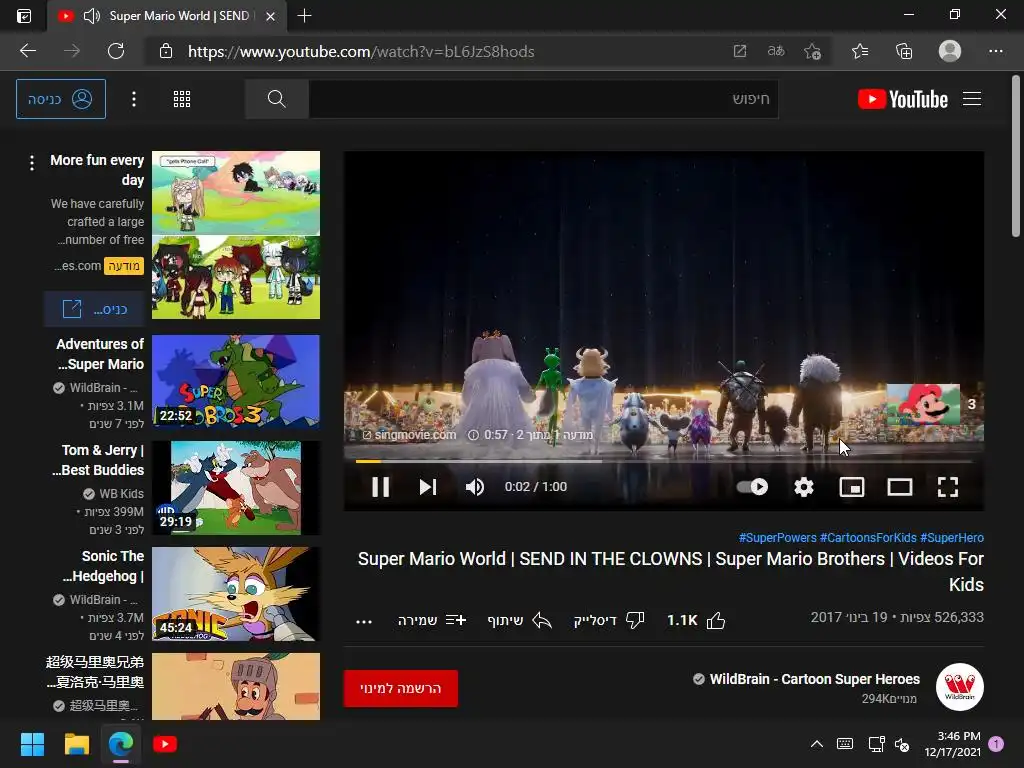Toggle the autoplay switch in player
The height and width of the screenshot is (768, 1024).
(x=752, y=487)
